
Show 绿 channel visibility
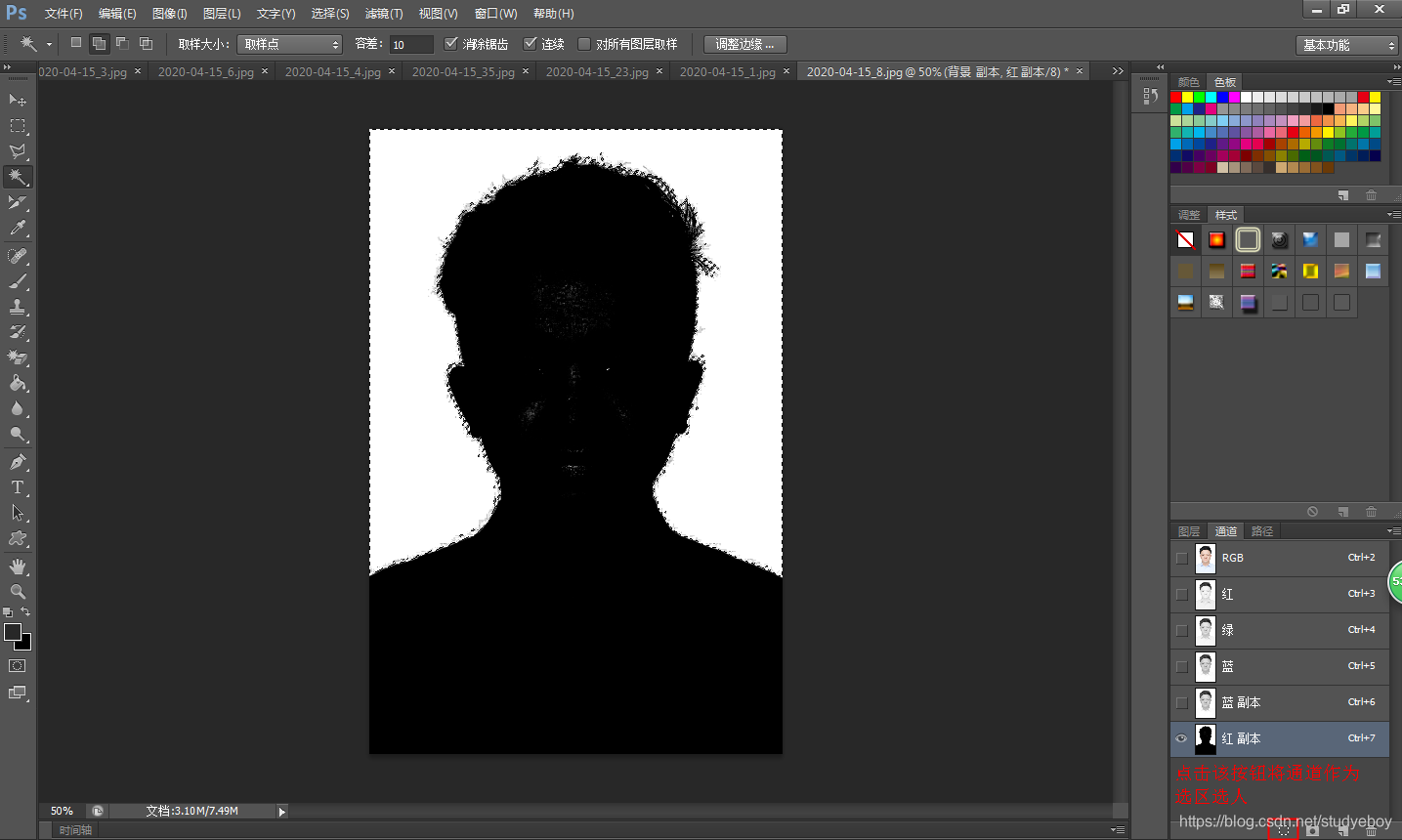1182,630
